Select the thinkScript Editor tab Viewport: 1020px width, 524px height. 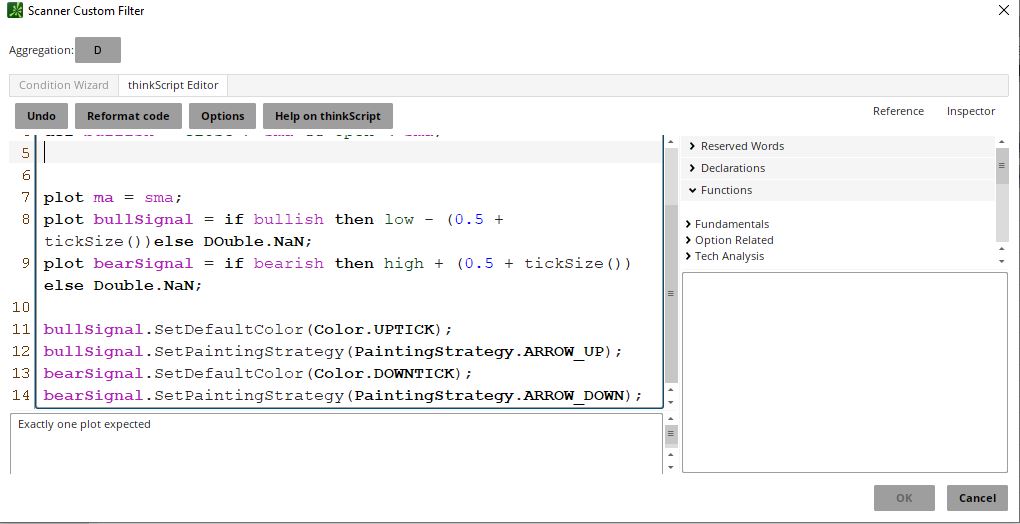tap(173, 85)
